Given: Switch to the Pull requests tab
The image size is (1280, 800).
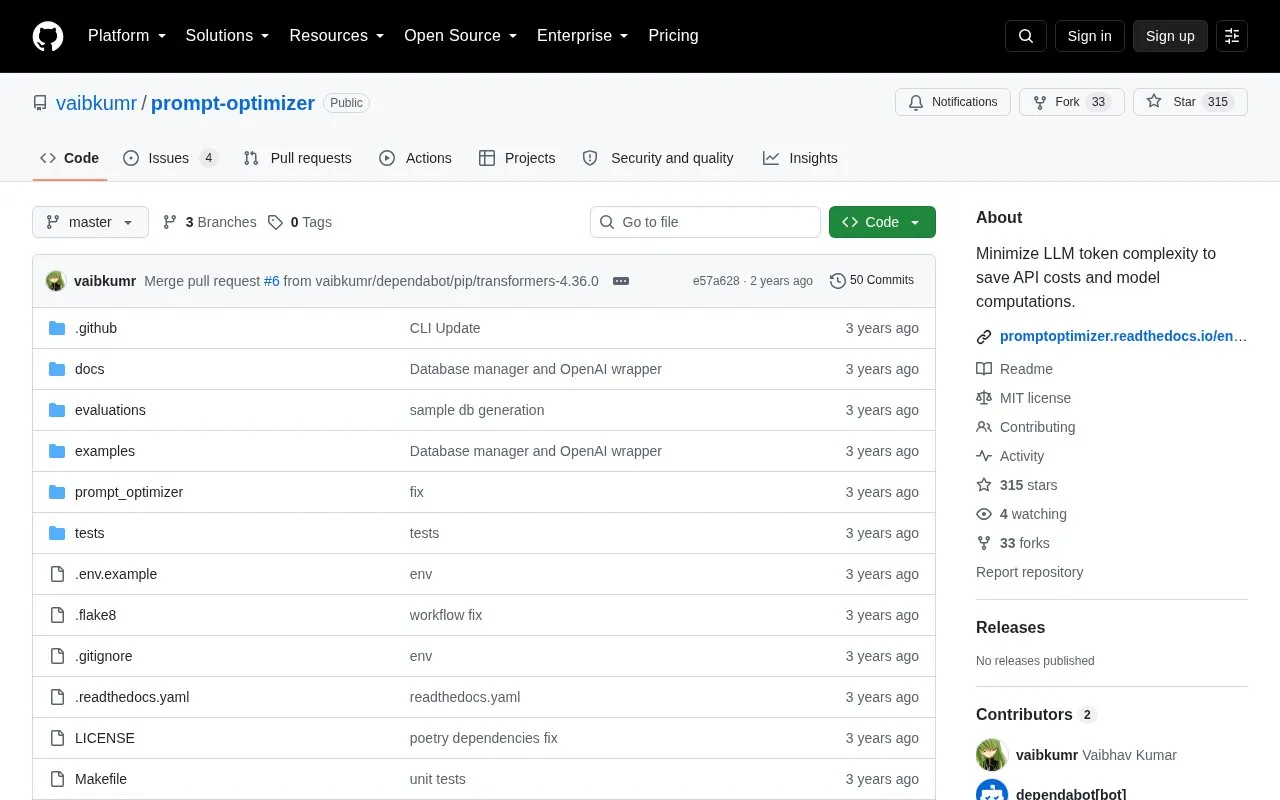Looking at the screenshot, I should 298,158.
